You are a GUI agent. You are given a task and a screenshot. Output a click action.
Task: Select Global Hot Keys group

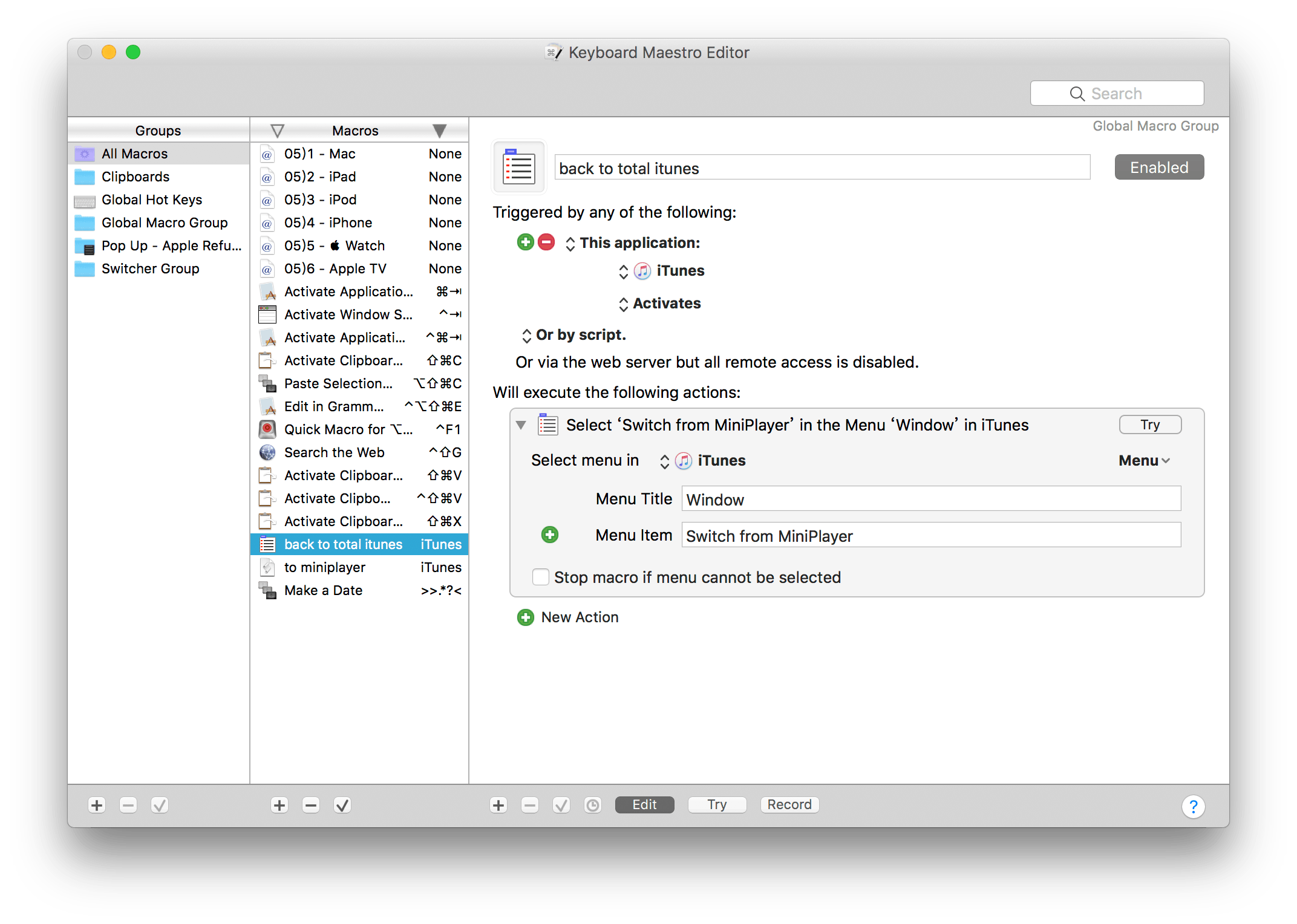click(x=151, y=200)
